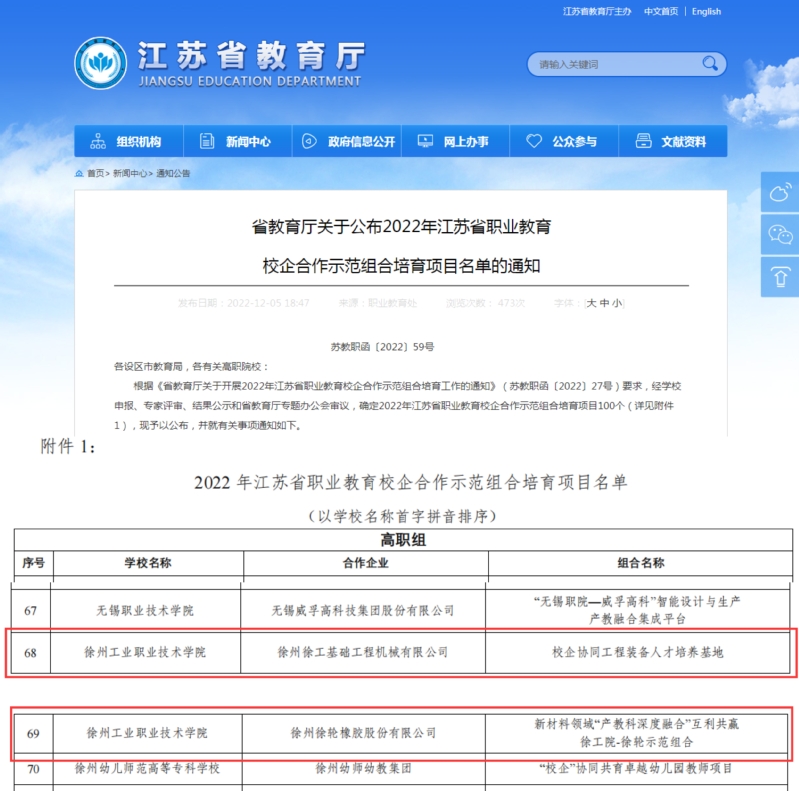Click the 江苏省教育厅主办 top link
Viewport: 799px width, 791px height.
click(596, 12)
